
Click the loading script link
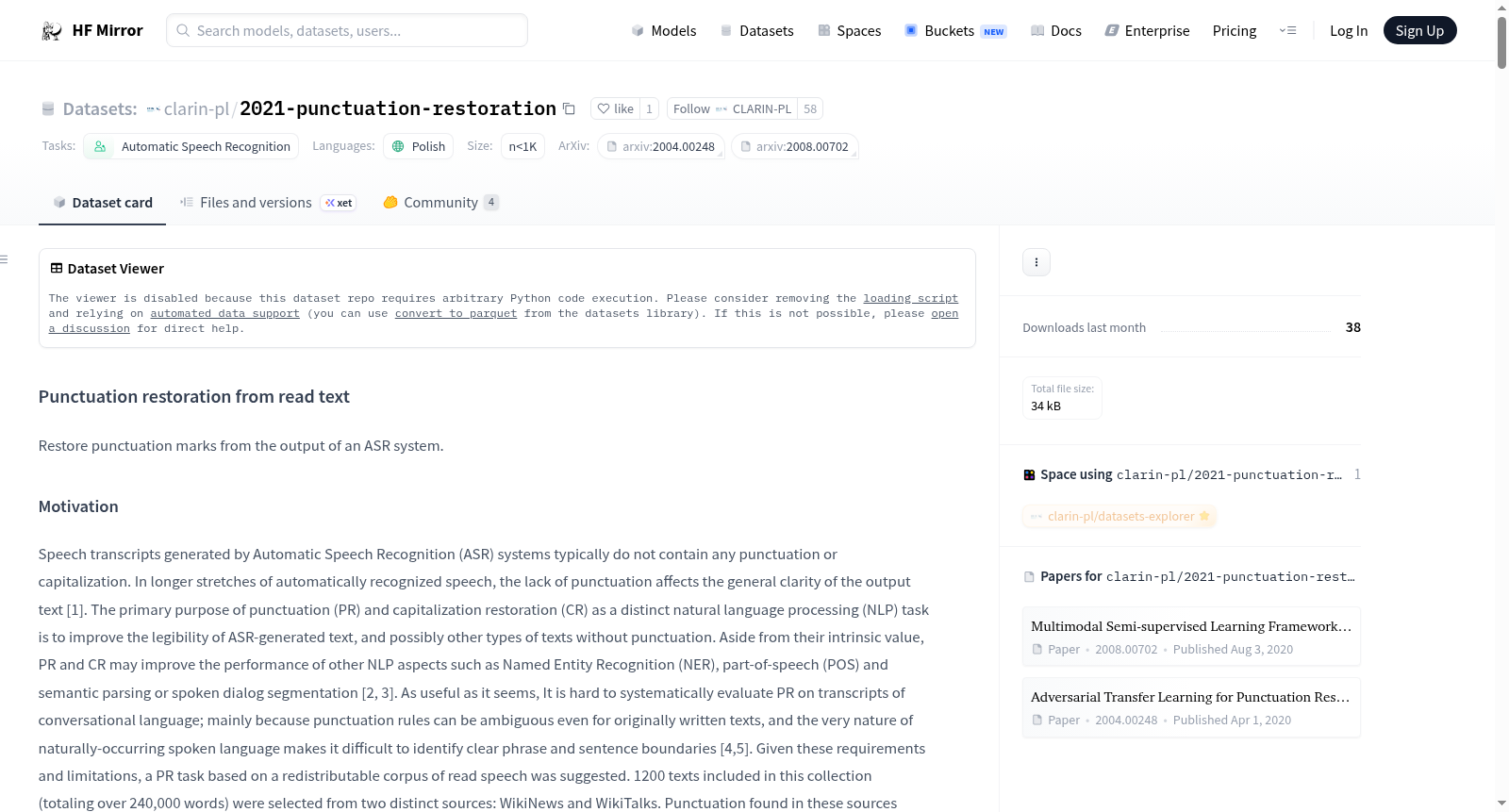(910, 298)
